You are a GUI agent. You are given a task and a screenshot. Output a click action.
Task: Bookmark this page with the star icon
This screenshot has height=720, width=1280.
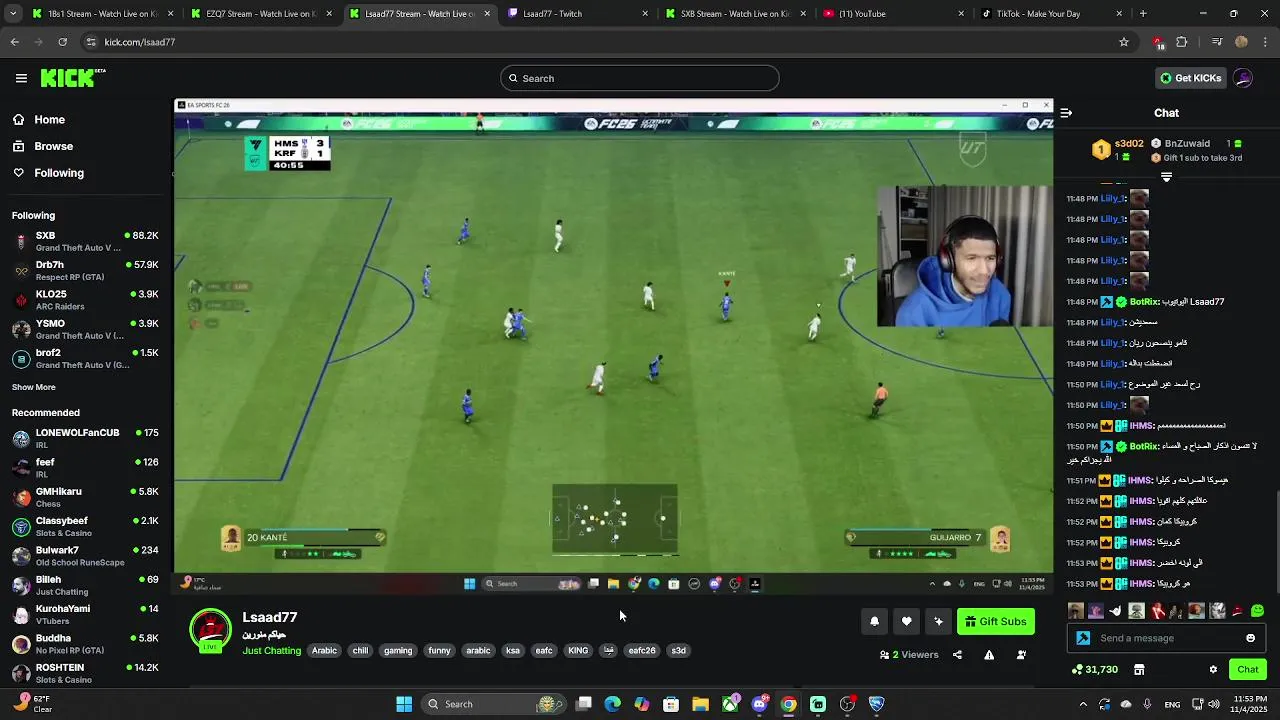pos(1124,42)
